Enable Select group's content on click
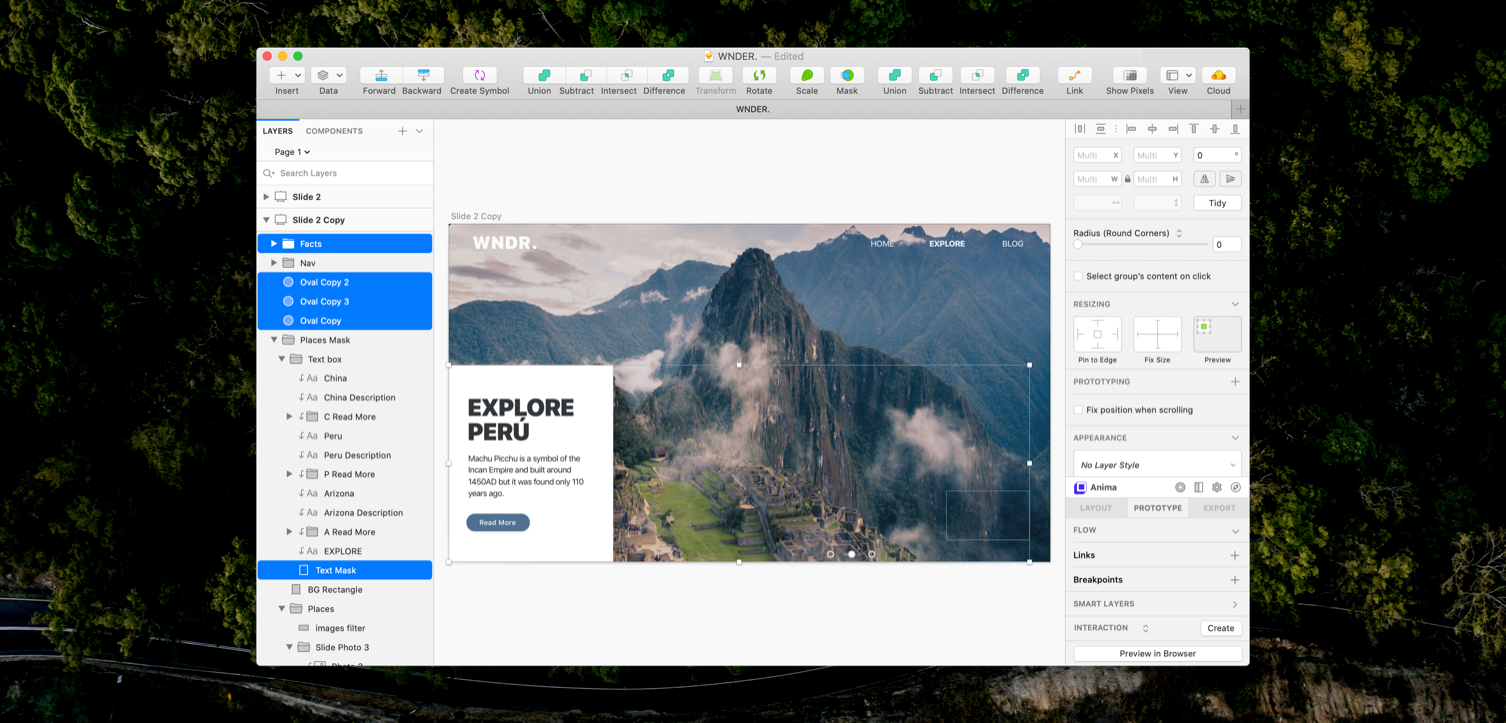Viewport: 1506px width, 723px height. (1078, 276)
